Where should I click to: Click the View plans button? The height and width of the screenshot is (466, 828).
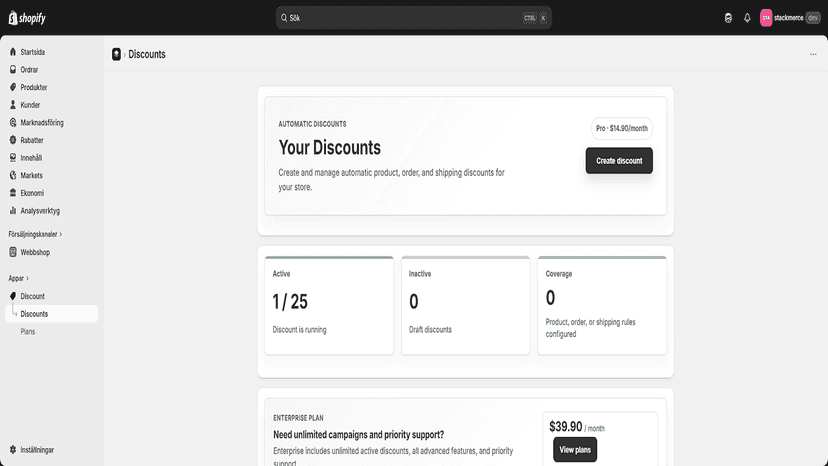575,450
